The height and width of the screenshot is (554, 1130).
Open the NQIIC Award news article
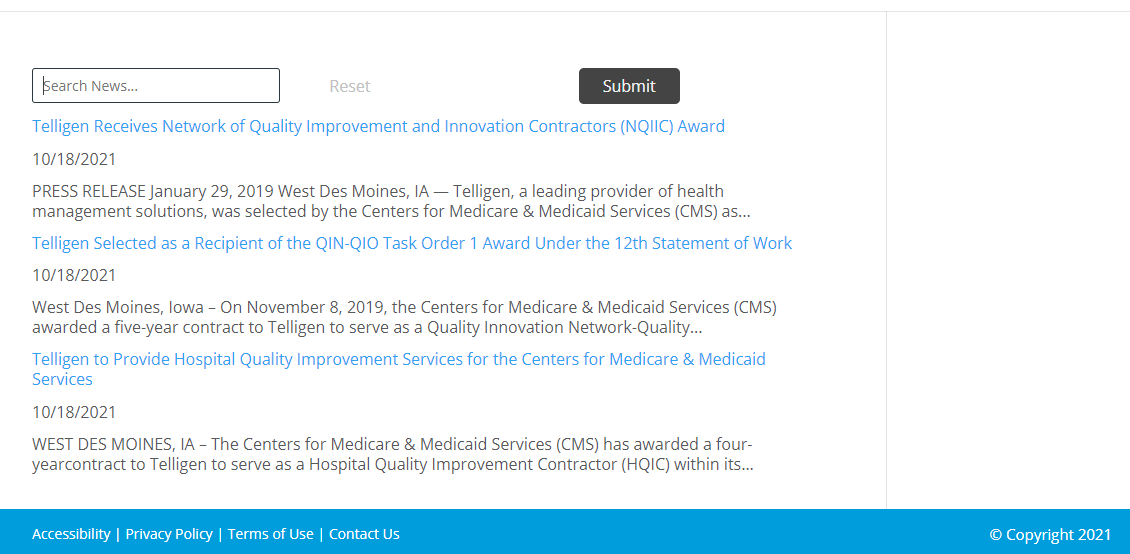[378, 126]
